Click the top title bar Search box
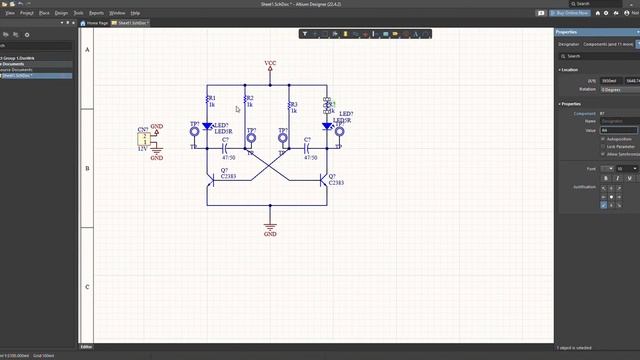The image size is (640, 360). tap(596, 4)
